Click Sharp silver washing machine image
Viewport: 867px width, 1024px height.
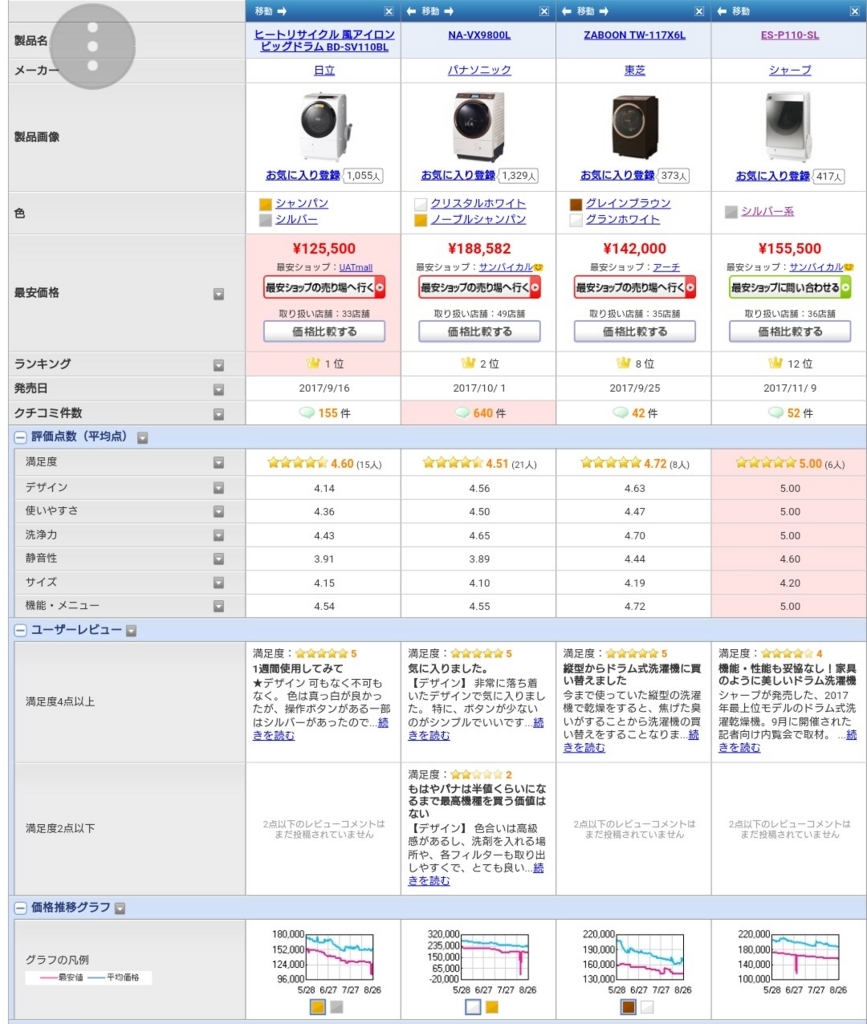[790, 126]
